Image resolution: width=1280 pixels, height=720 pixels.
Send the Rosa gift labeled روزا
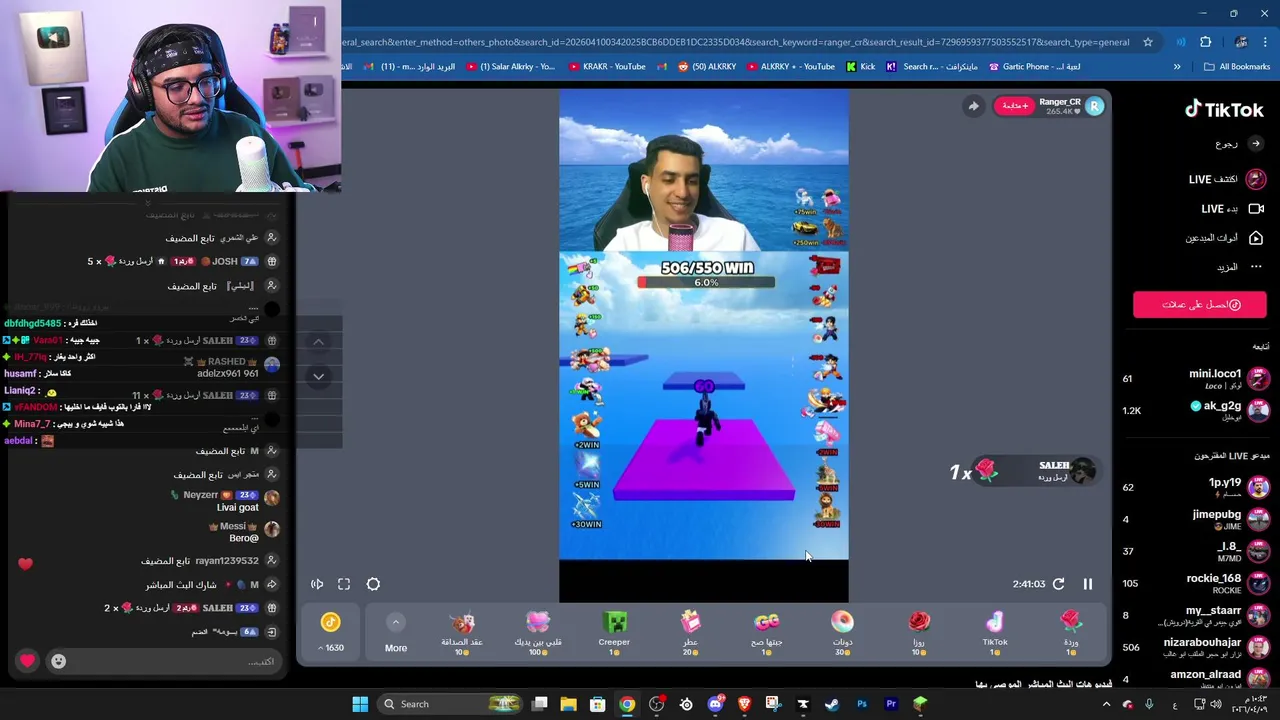coord(918,634)
